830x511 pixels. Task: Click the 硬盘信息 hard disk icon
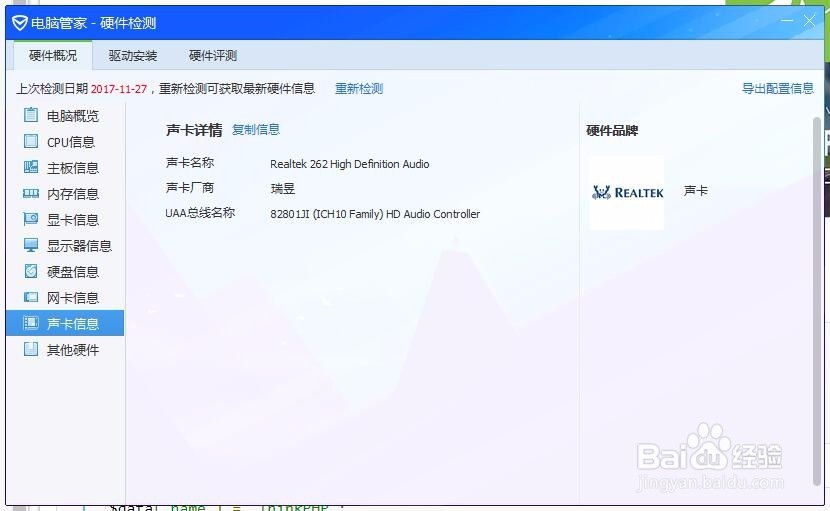click(31, 271)
